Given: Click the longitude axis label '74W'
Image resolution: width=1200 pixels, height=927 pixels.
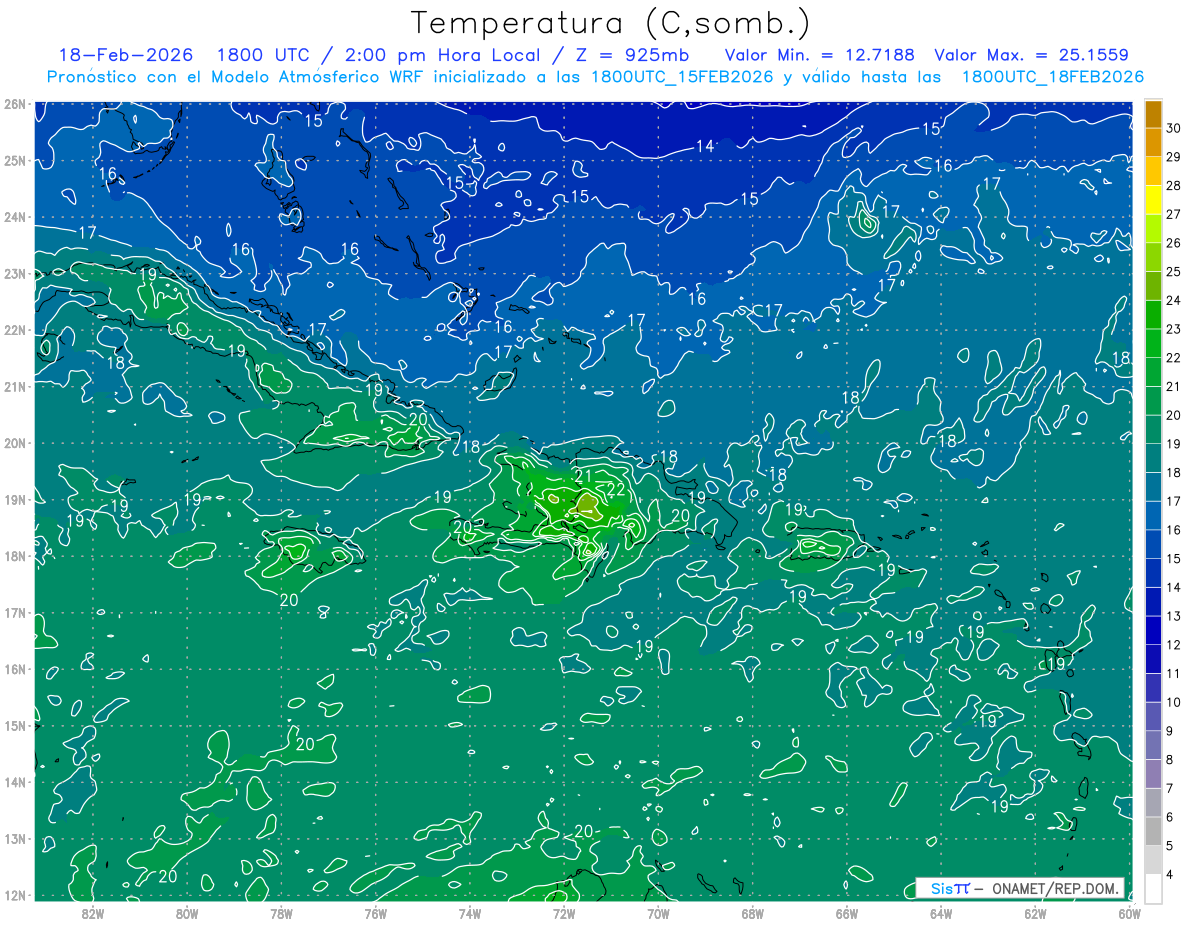Looking at the screenshot, I should pyautogui.click(x=469, y=913).
